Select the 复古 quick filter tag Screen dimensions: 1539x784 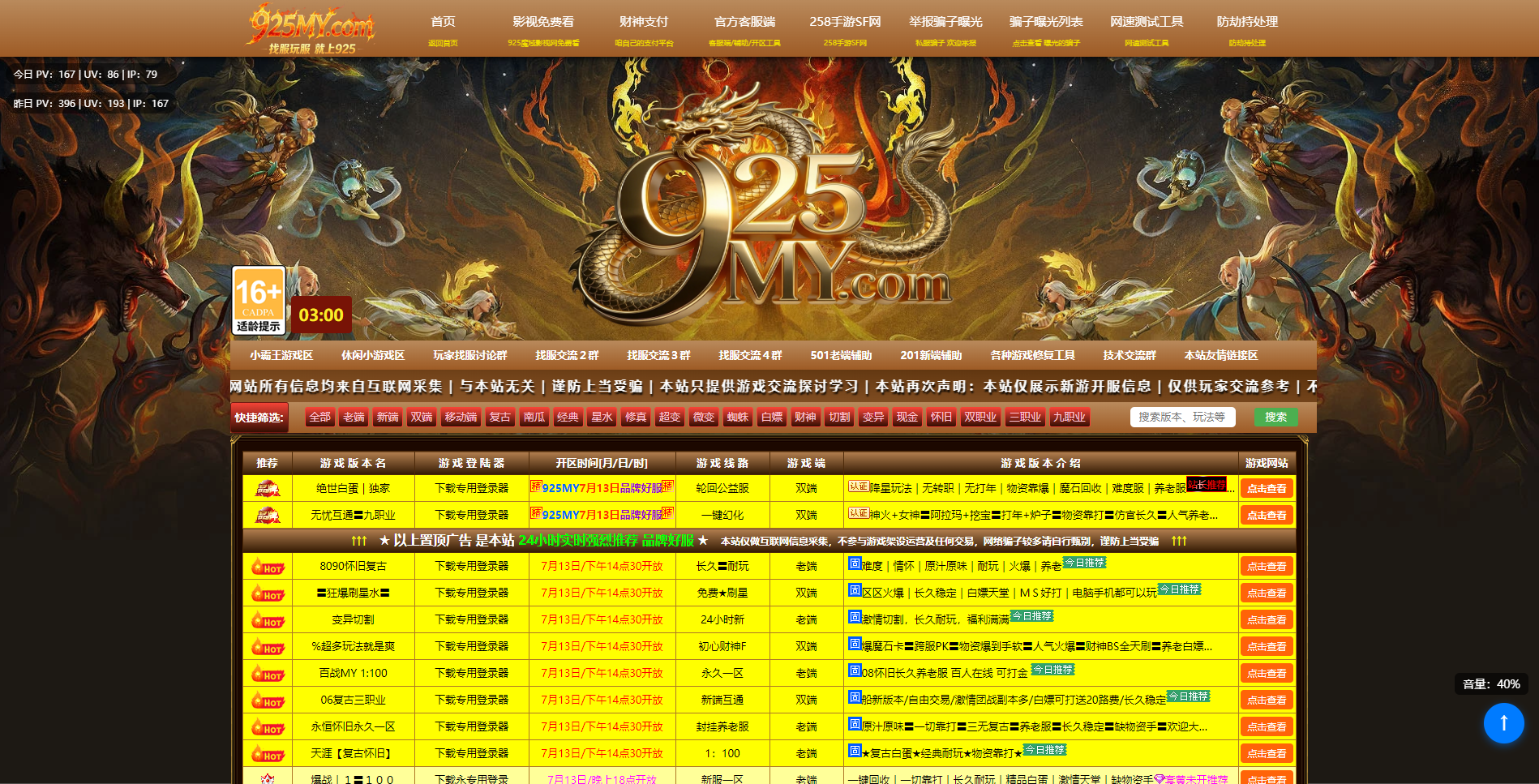(x=500, y=417)
